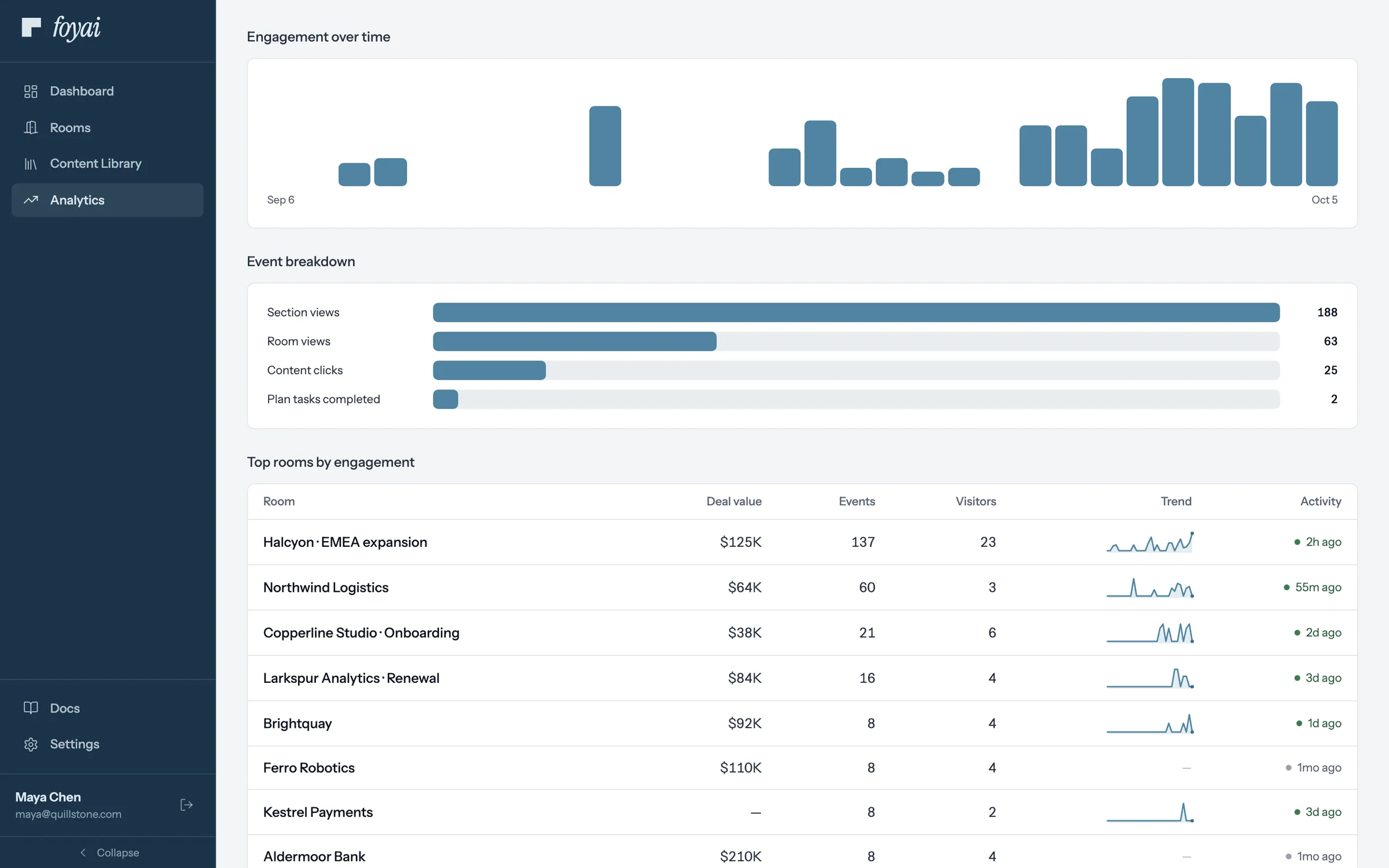Image resolution: width=1389 pixels, height=868 pixels.
Task: Click the $210K deal value cell
Action: pos(740,856)
